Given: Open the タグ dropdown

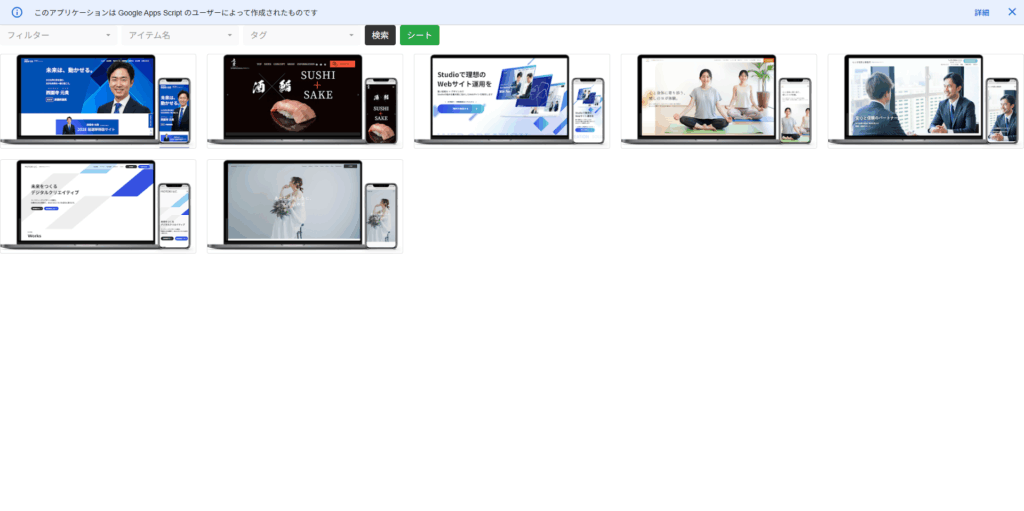Looking at the screenshot, I should (x=302, y=35).
